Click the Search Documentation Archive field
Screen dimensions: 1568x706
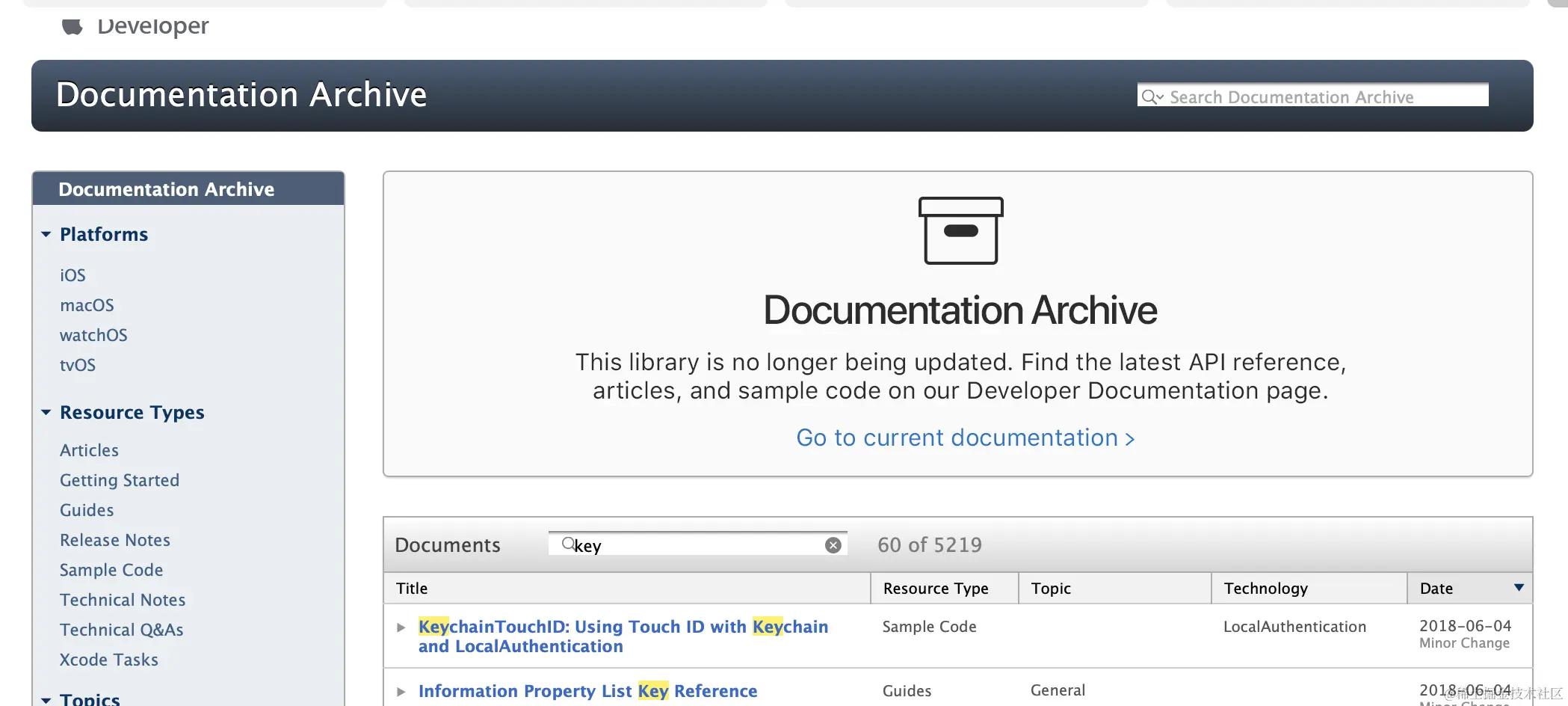pyautogui.click(x=1312, y=95)
